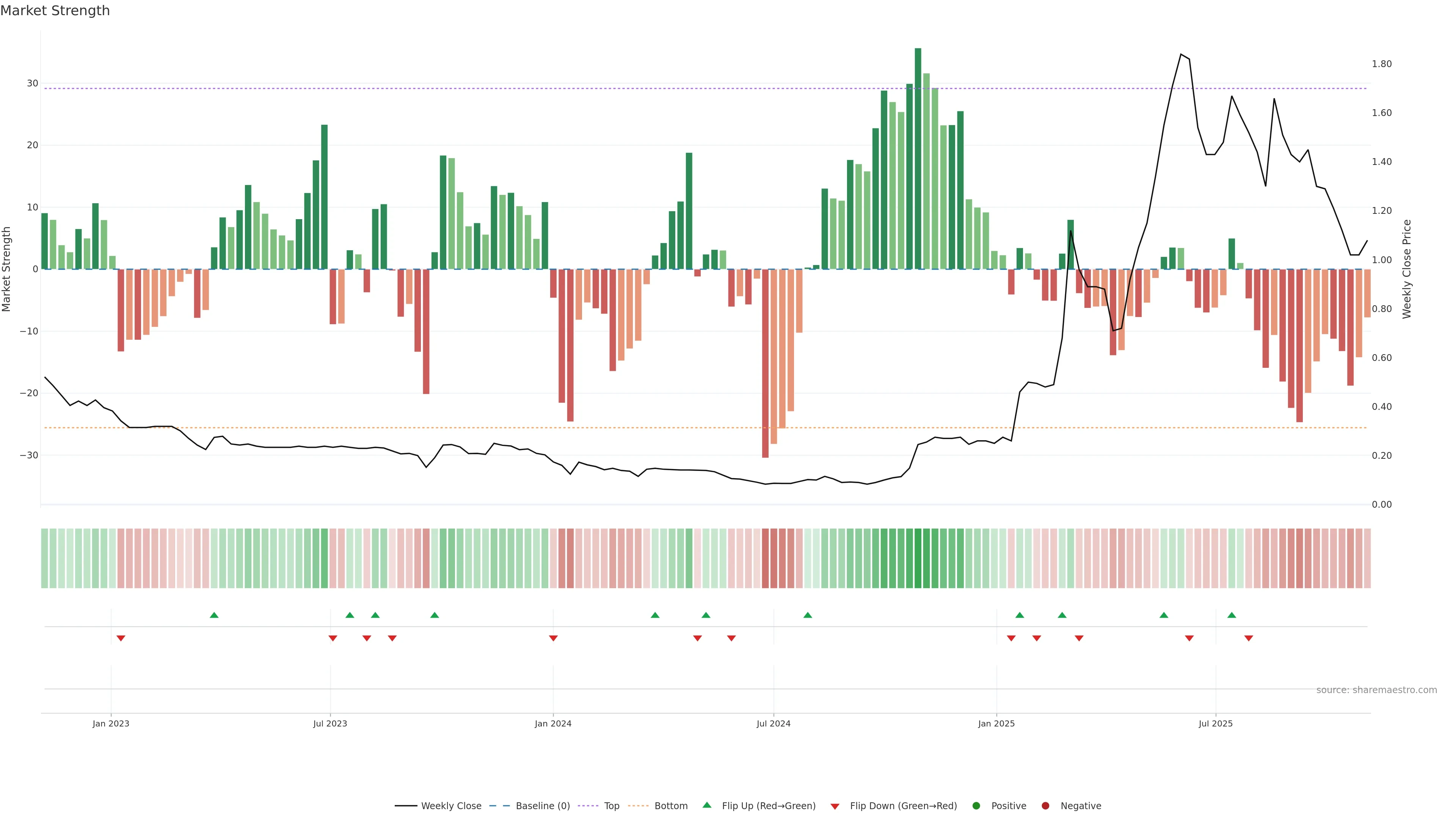Click the Weekly Close Price axis title
Viewport: 1456px width, 819px height.
(x=1407, y=269)
